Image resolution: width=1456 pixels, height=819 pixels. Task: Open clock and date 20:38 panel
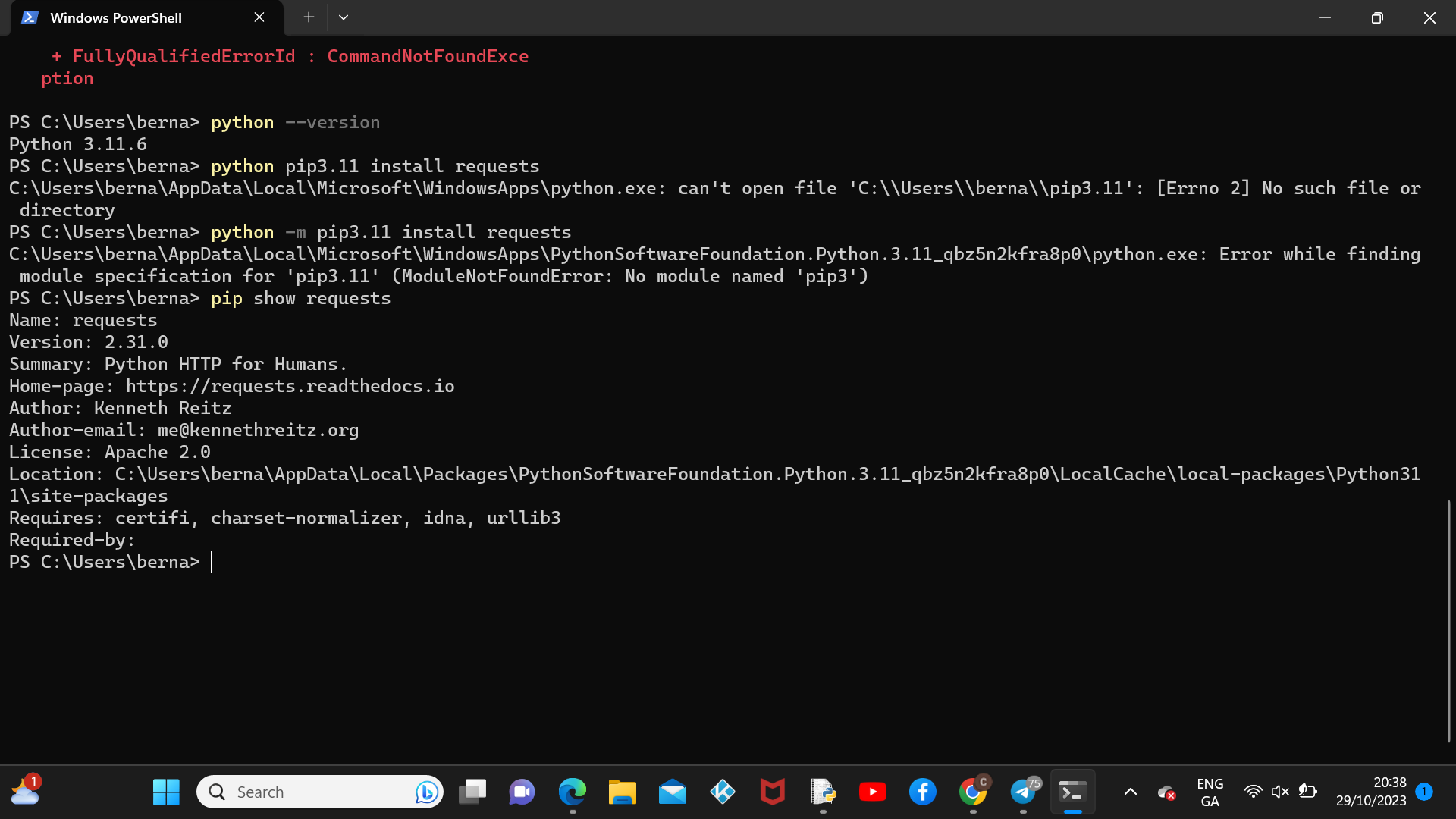(x=1370, y=792)
